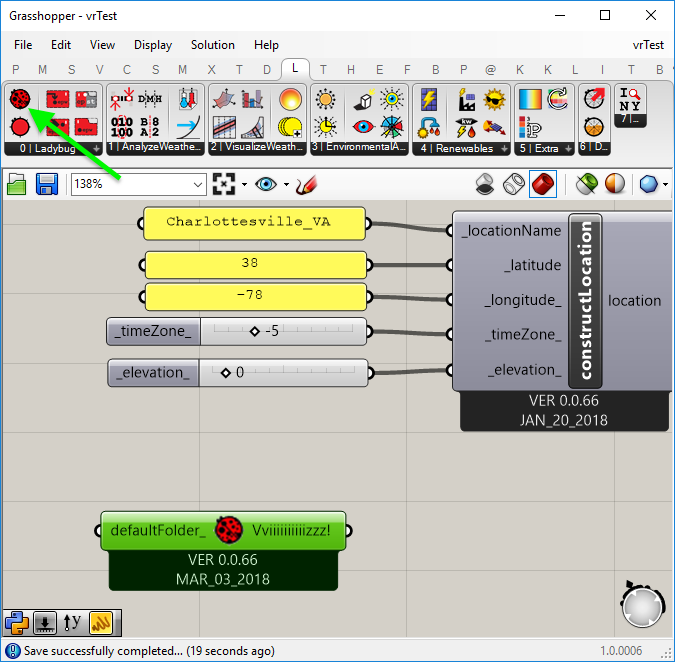Click the 3D surface chart icon
The height and width of the screenshot is (662, 675).
tap(224, 99)
